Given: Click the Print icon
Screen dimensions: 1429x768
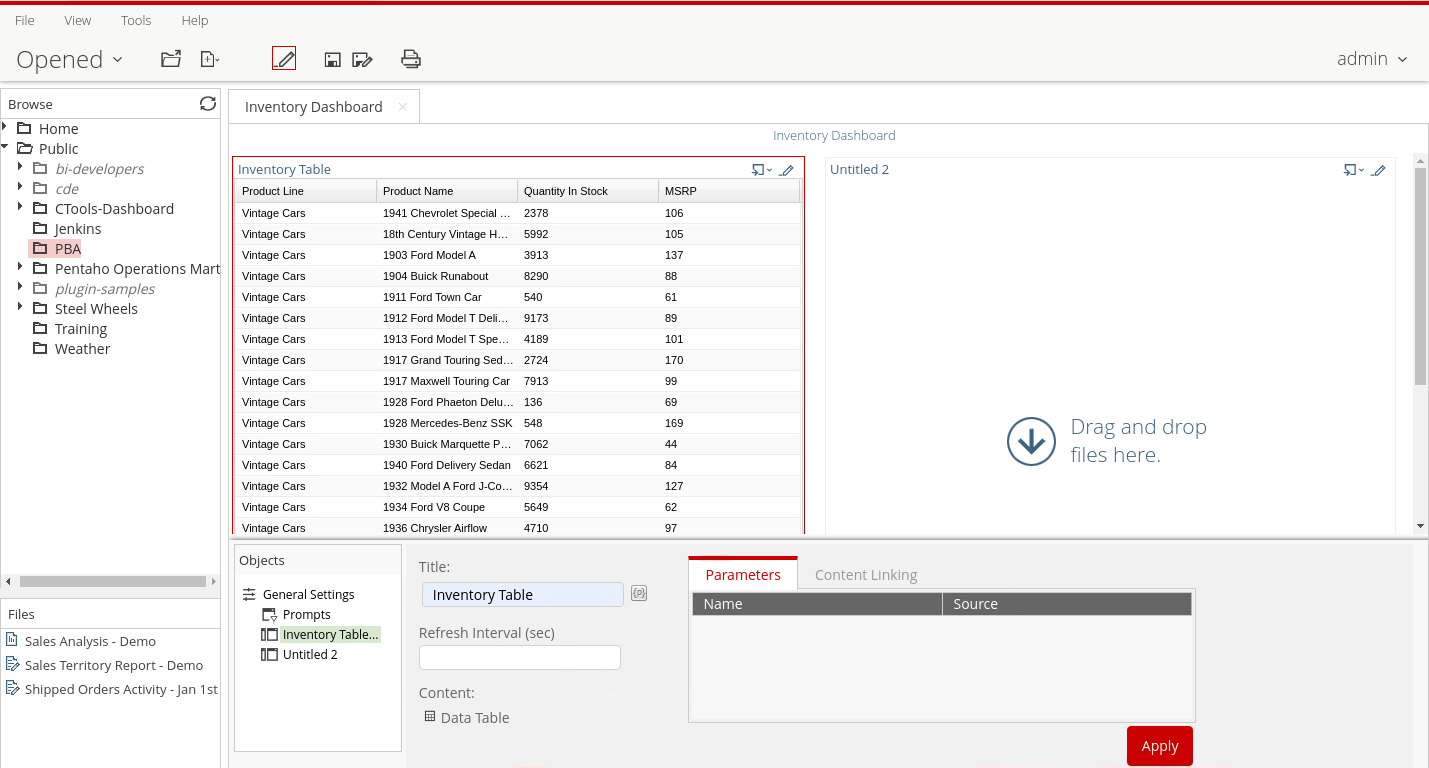Looking at the screenshot, I should tap(411, 59).
